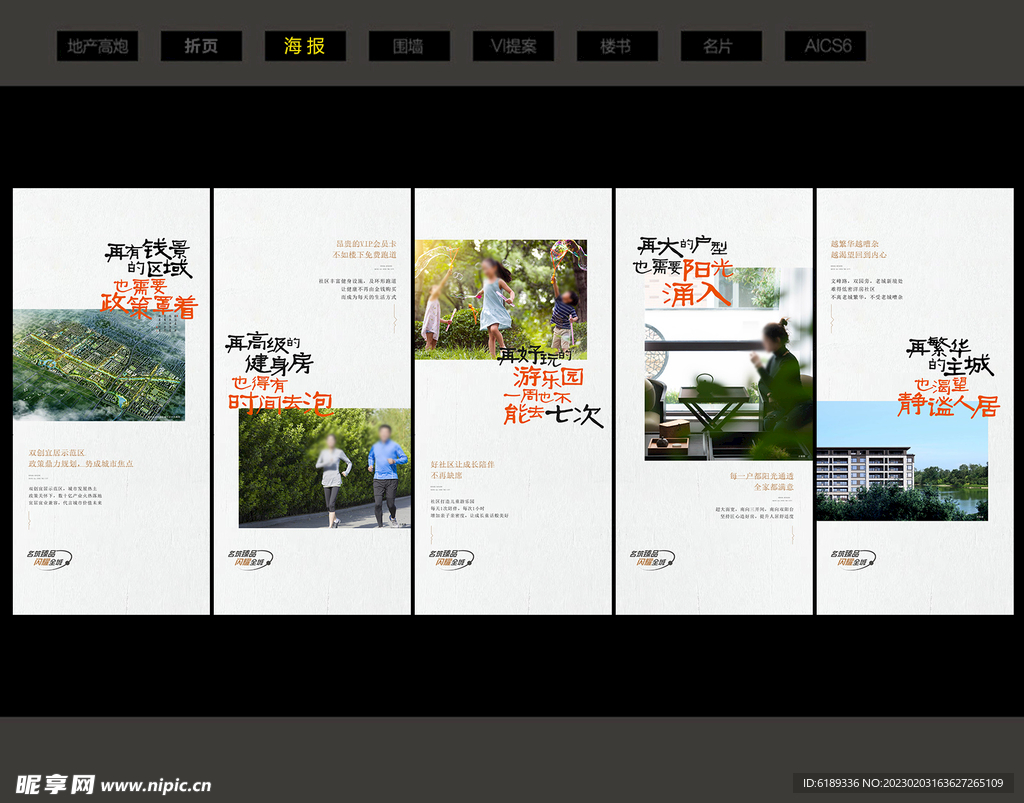Screen dimensions: 1024x803
Task: Click the 名筑臻品 logo on third poster
Action: (x=451, y=559)
